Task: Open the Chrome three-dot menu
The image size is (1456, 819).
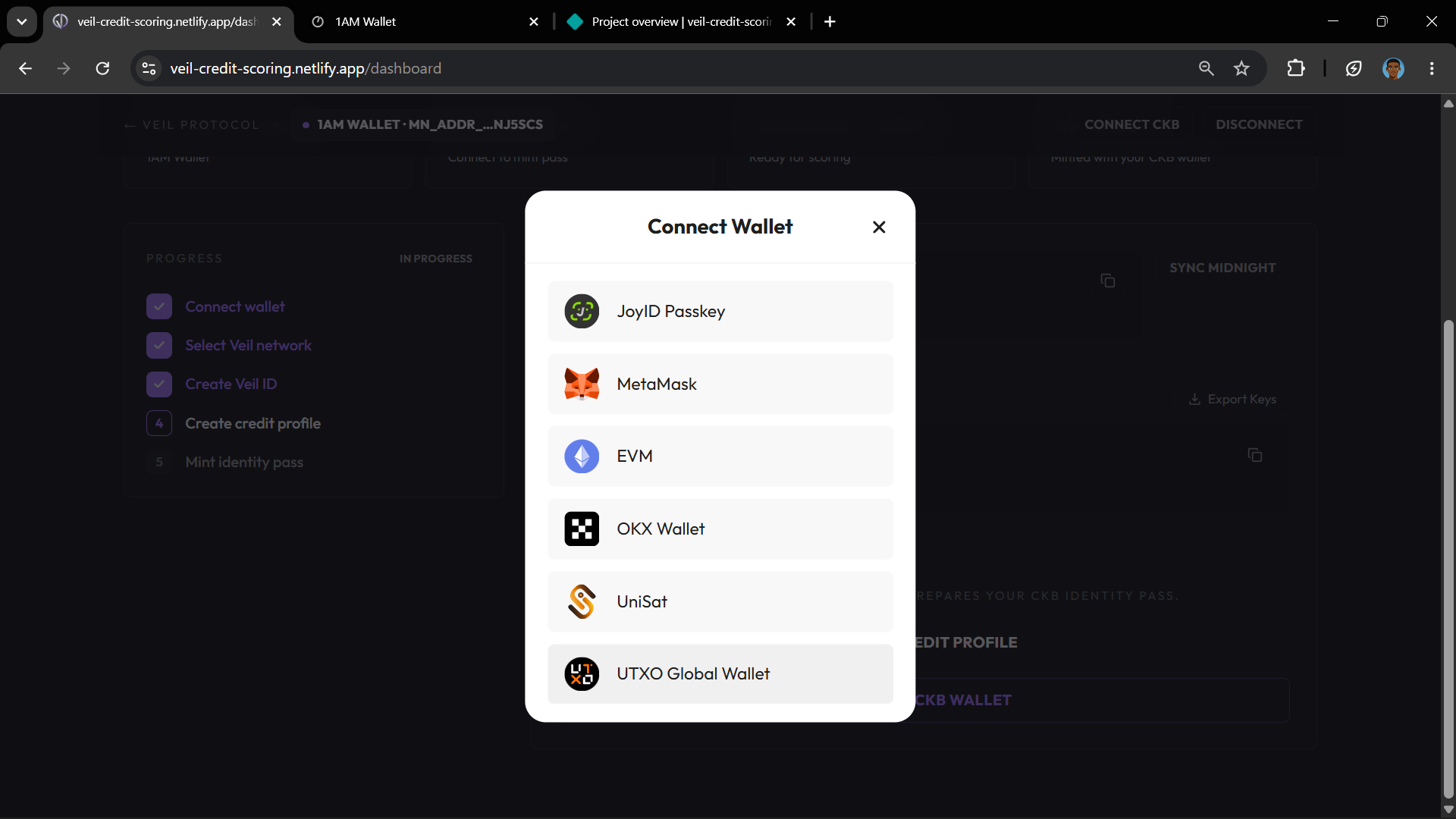Action: pos(1432,68)
